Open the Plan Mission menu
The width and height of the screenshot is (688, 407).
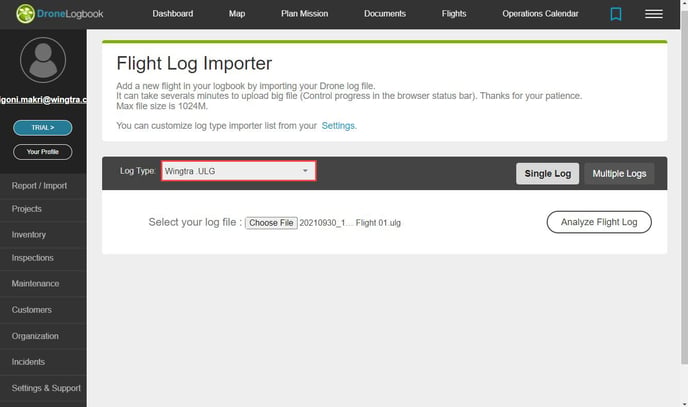[x=303, y=14]
